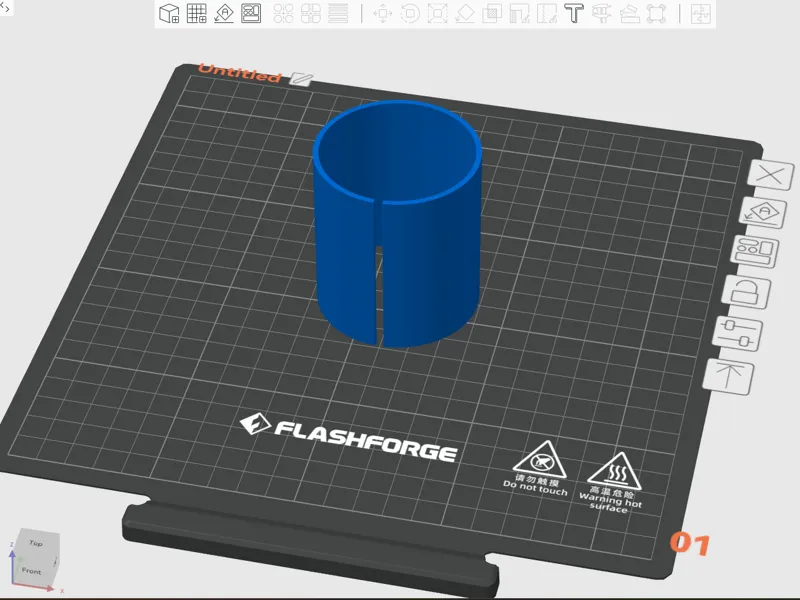Open plate settings sliders icon
Viewport: 800px width, 600px height.
(x=737, y=333)
